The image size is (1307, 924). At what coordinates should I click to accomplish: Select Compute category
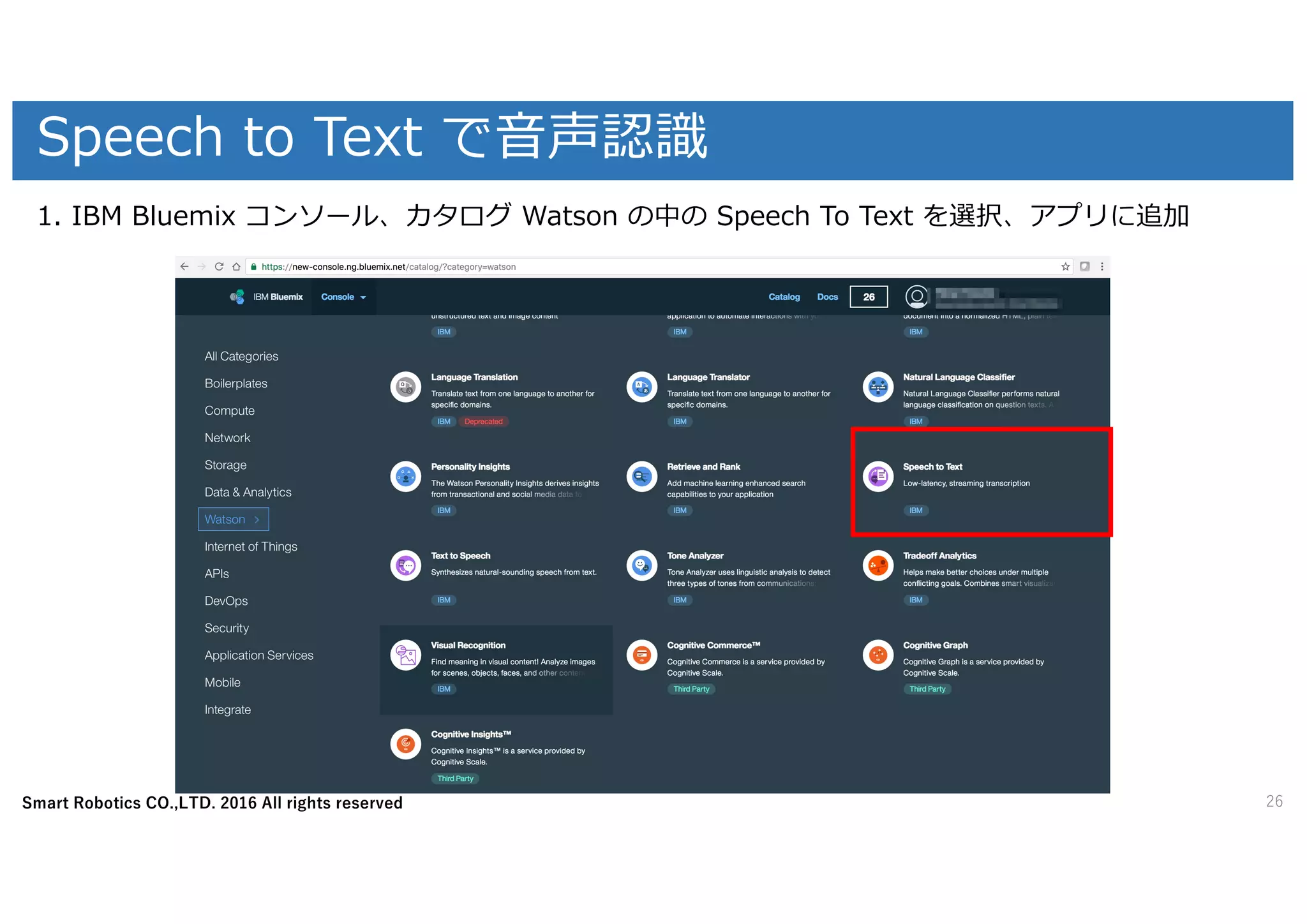(229, 411)
